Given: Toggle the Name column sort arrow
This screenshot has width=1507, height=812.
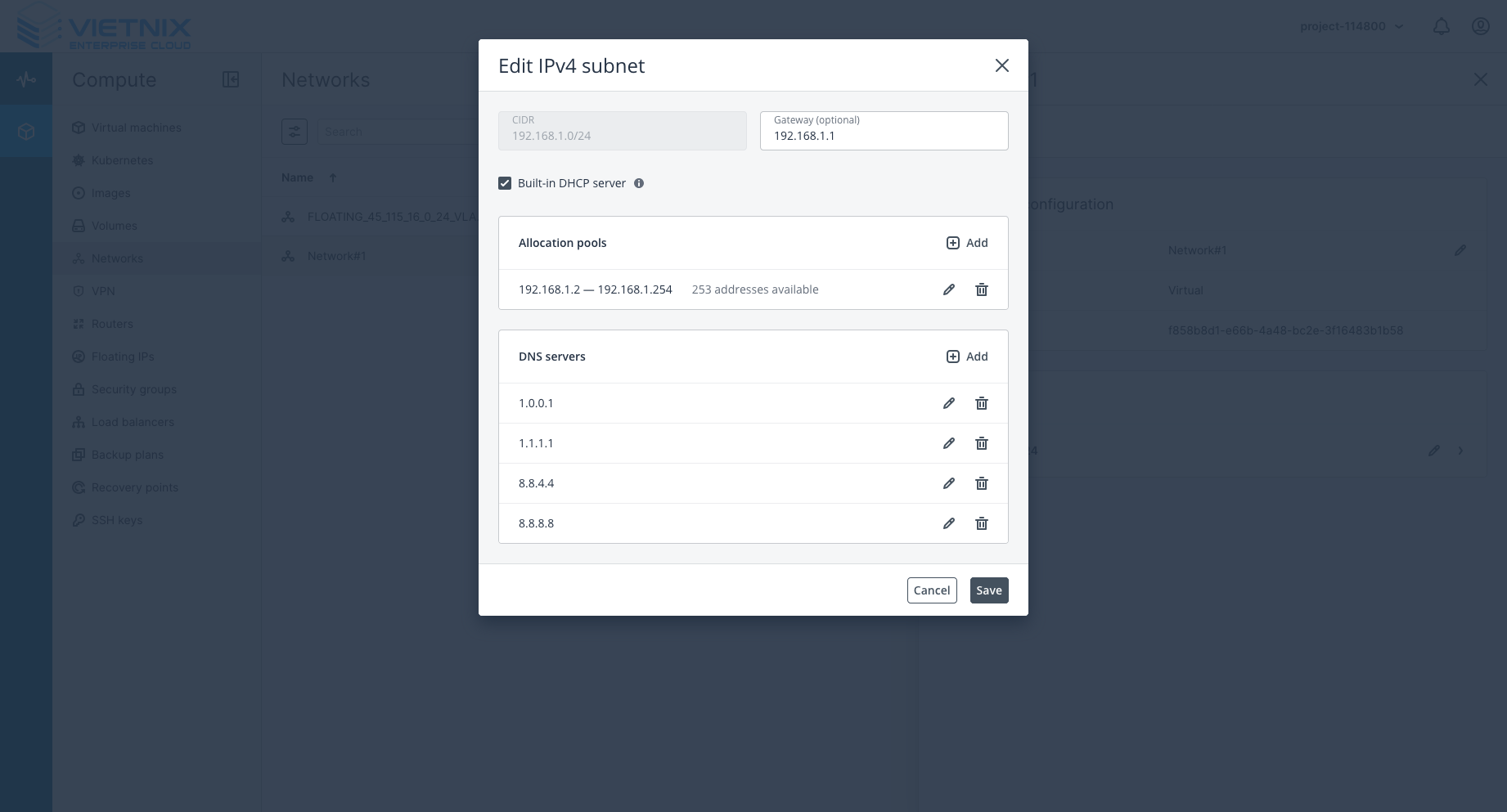Looking at the screenshot, I should click(333, 177).
